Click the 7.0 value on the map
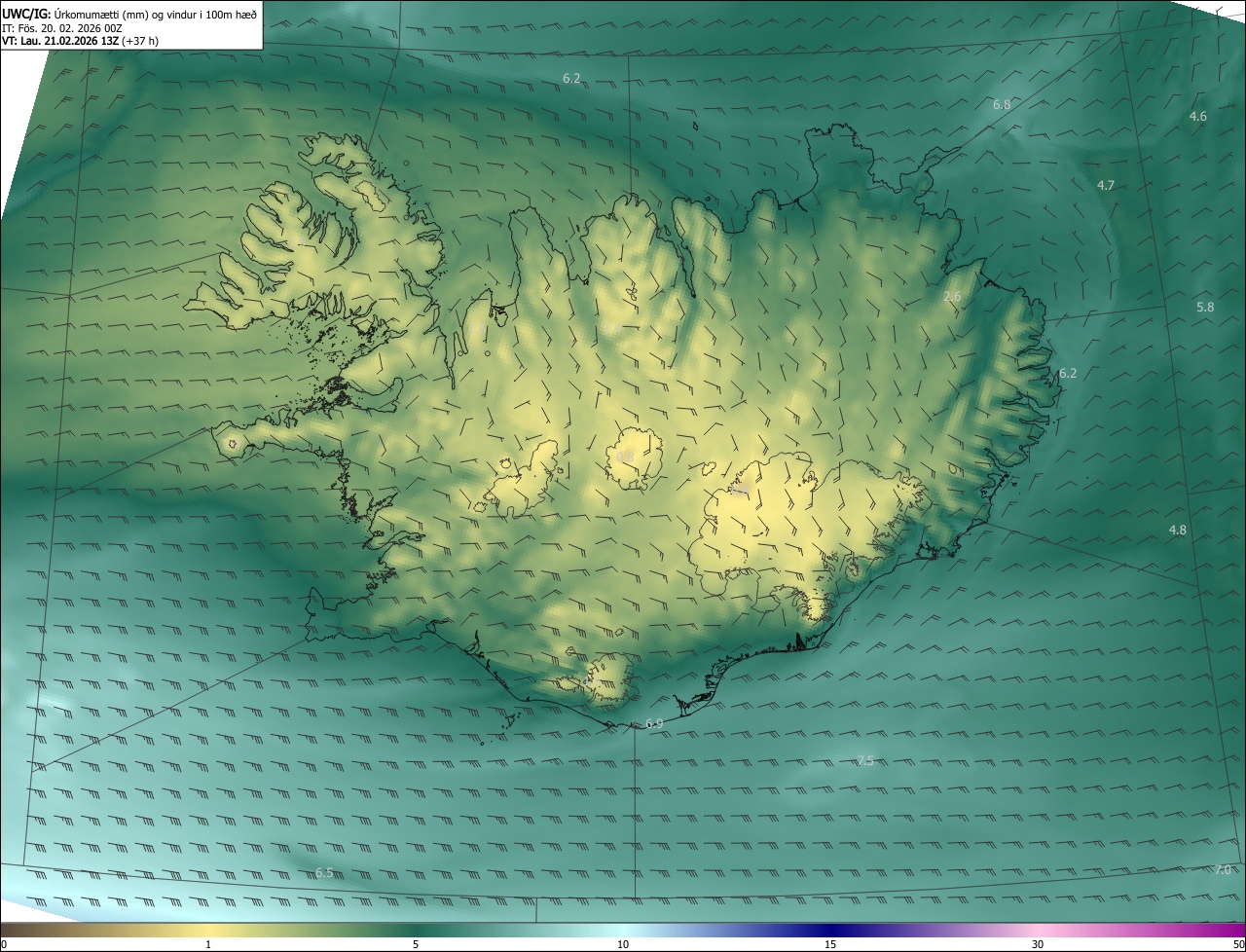The width and height of the screenshot is (1246, 952). click(1223, 869)
